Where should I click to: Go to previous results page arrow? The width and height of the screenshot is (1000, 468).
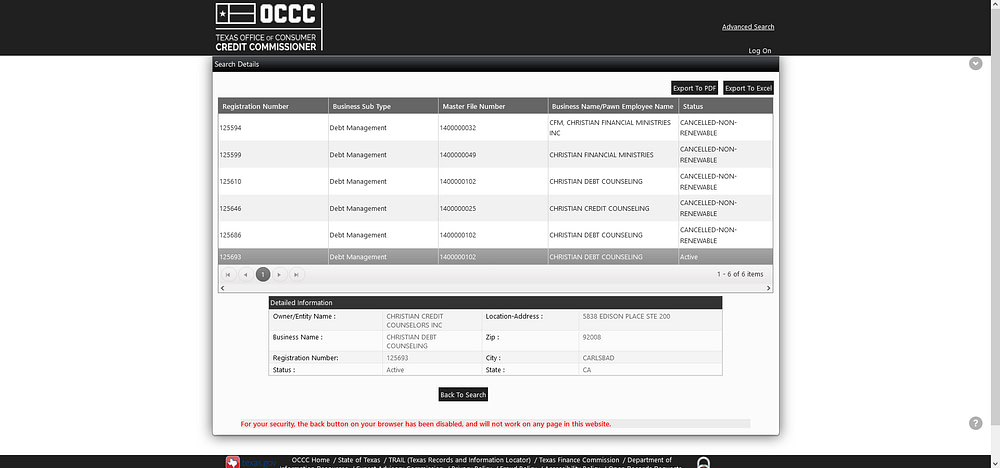click(x=246, y=274)
